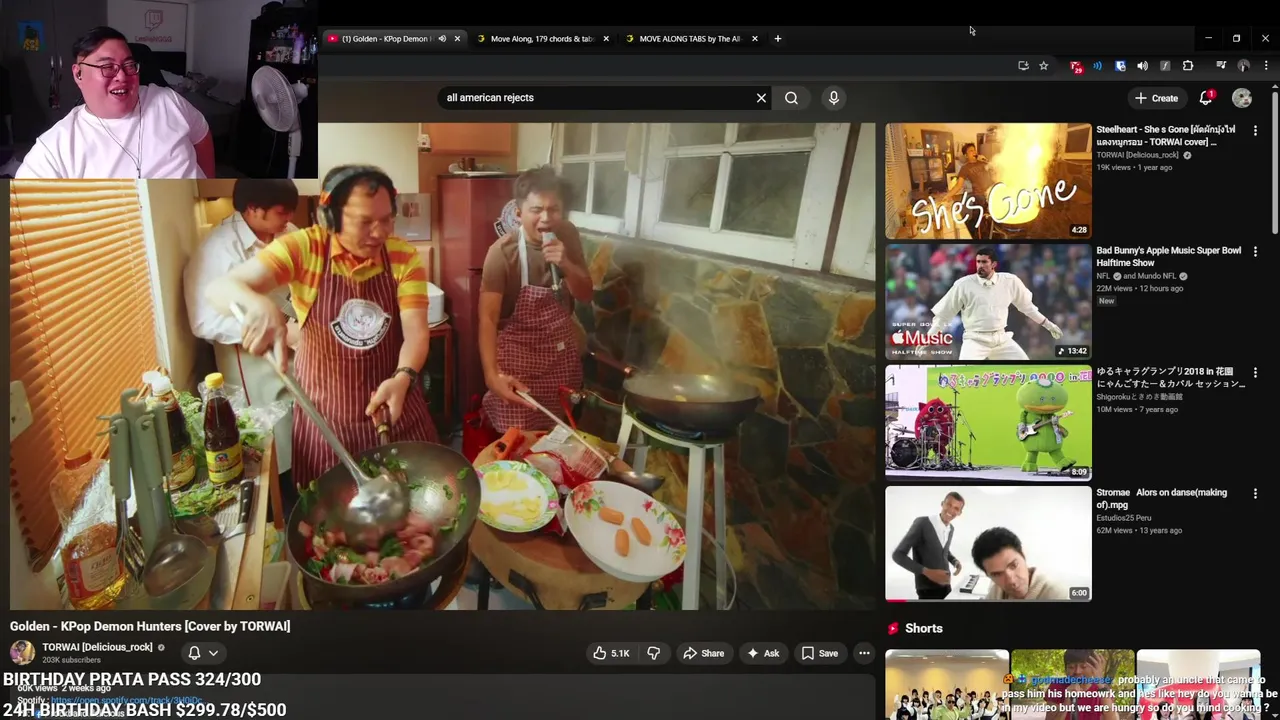Open options for Stromae Alors on danse
1280x720 pixels.
pyautogui.click(x=1255, y=494)
